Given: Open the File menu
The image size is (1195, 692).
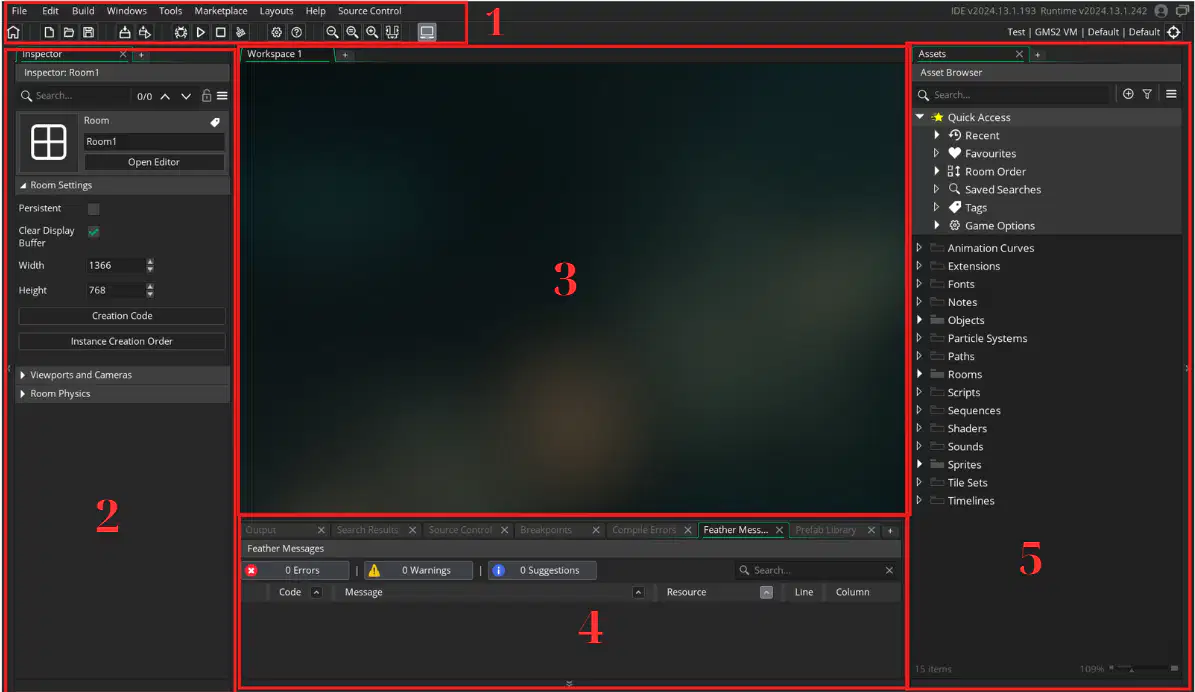Looking at the screenshot, I should [x=19, y=11].
